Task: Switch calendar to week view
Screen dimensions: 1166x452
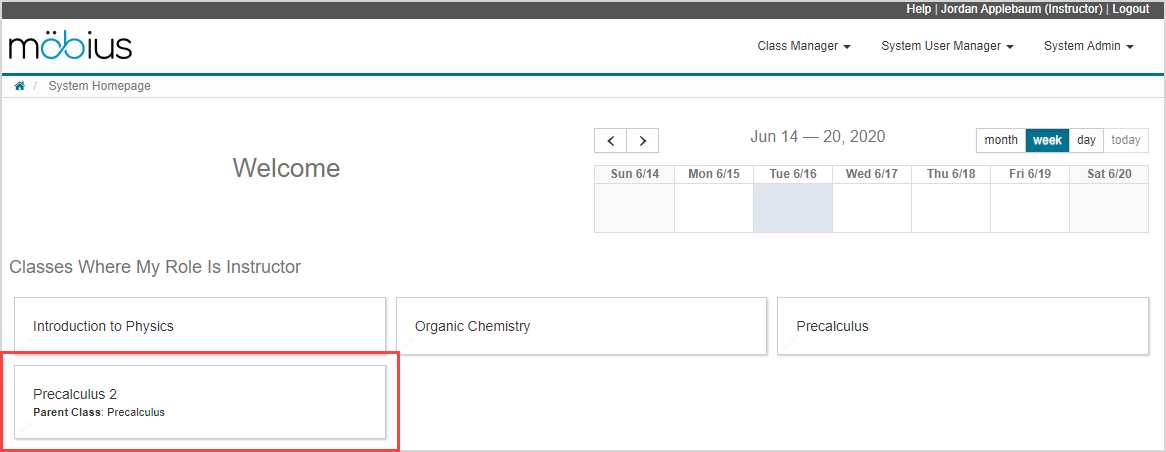Action: tap(1047, 140)
